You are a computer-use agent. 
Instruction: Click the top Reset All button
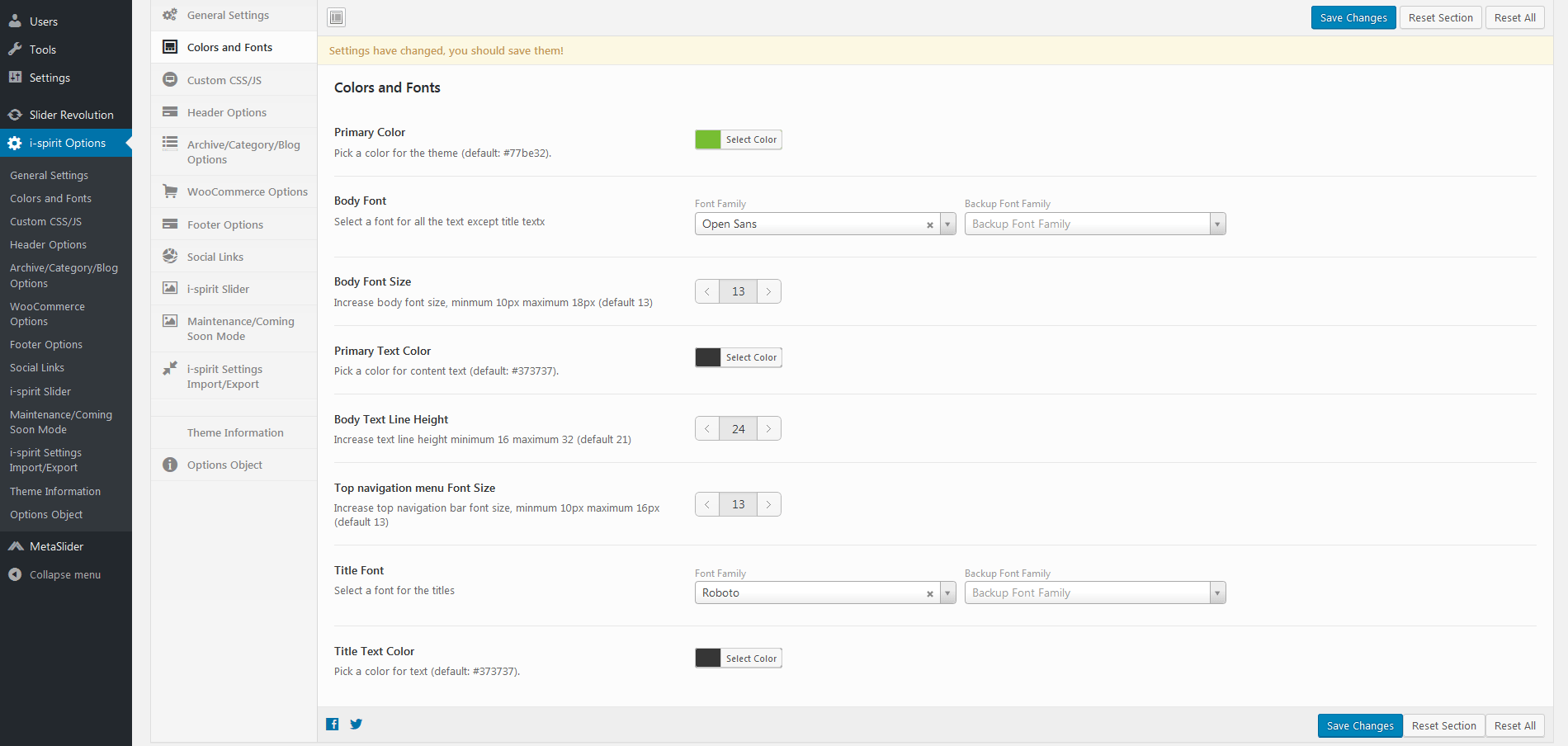tap(1514, 17)
